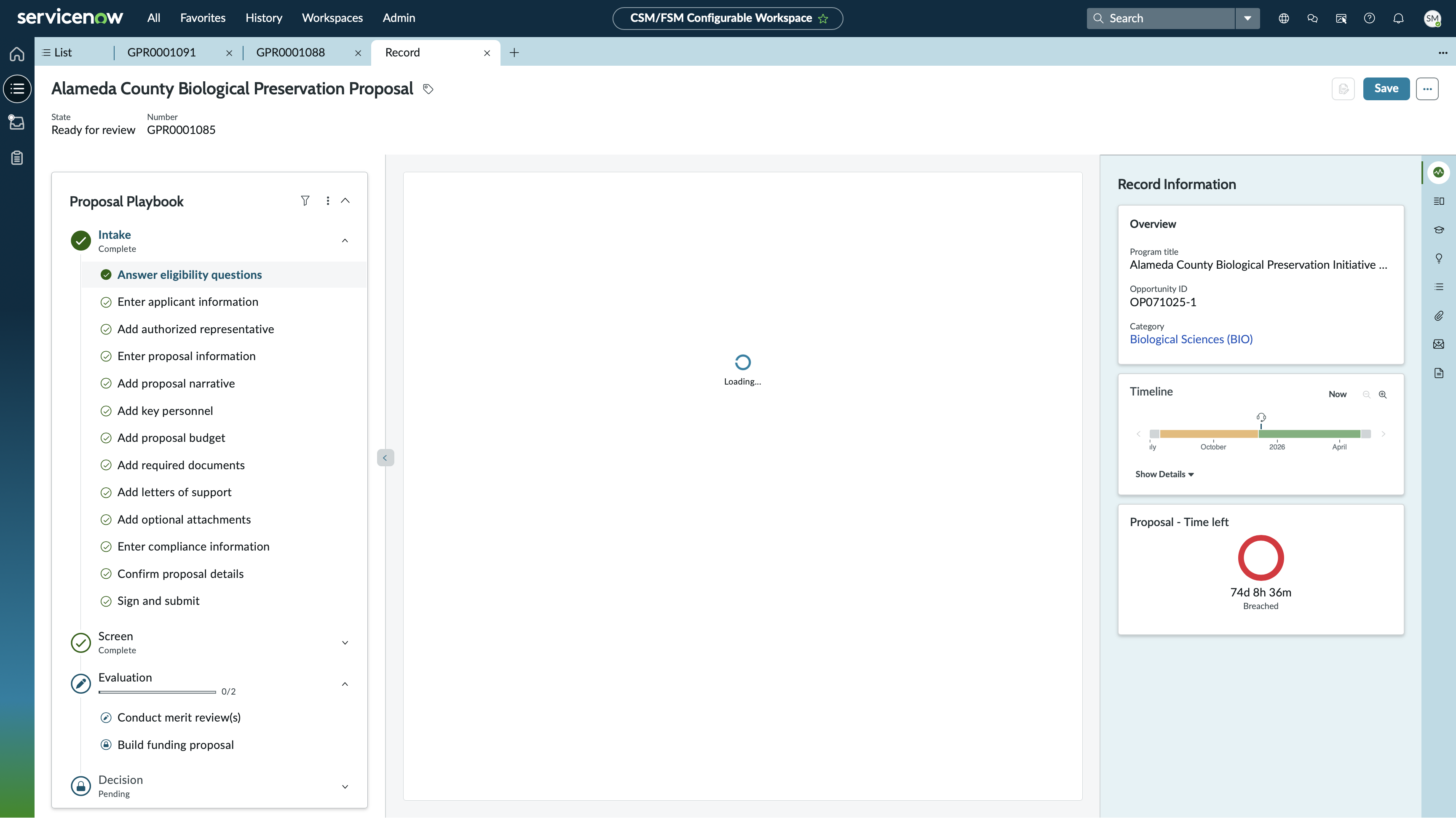Zoom out the Timeline

[x=1366, y=394]
